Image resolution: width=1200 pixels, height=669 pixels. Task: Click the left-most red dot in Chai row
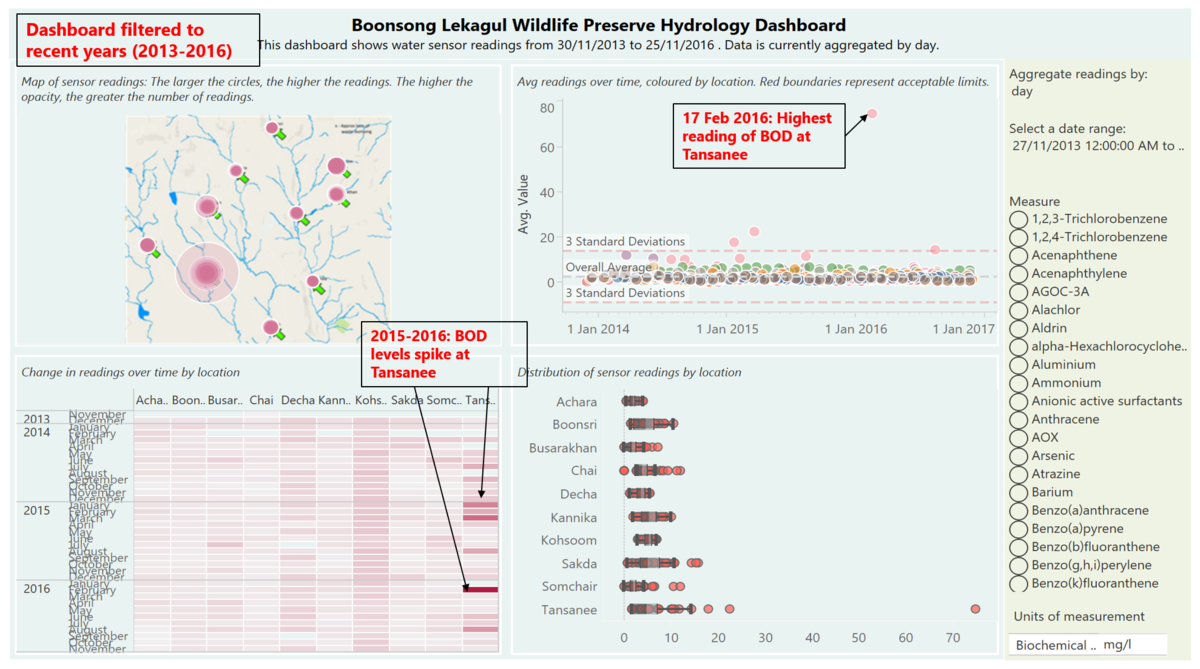(625, 470)
